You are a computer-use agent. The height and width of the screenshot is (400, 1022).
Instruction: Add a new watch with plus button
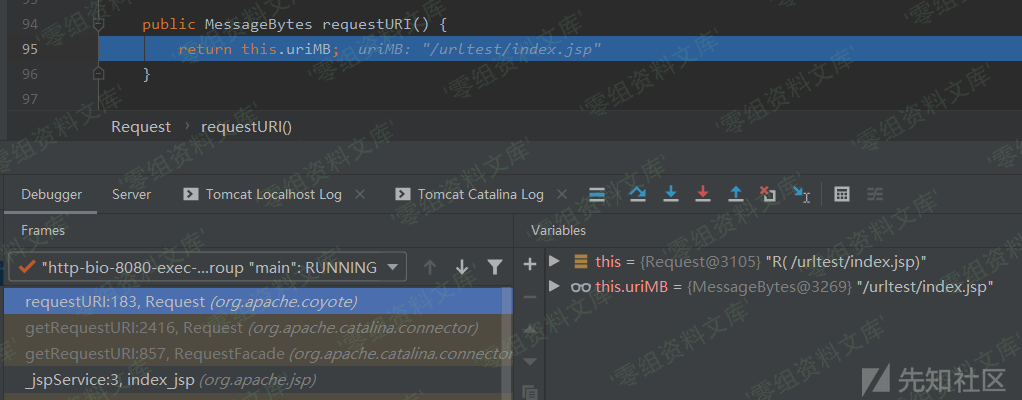pyautogui.click(x=529, y=264)
